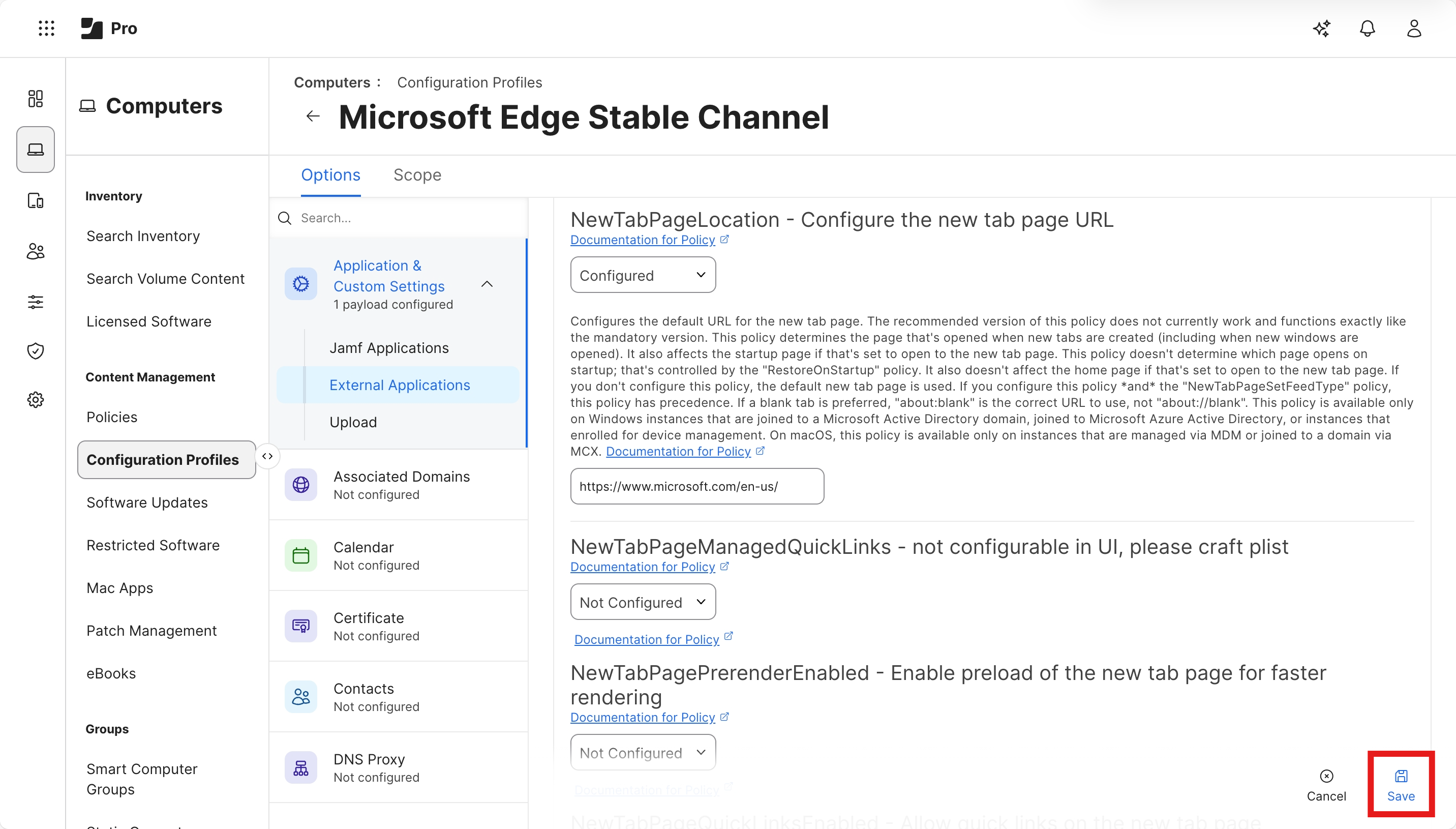Open Smart Computer Groups
The image size is (1456, 829).
142,779
